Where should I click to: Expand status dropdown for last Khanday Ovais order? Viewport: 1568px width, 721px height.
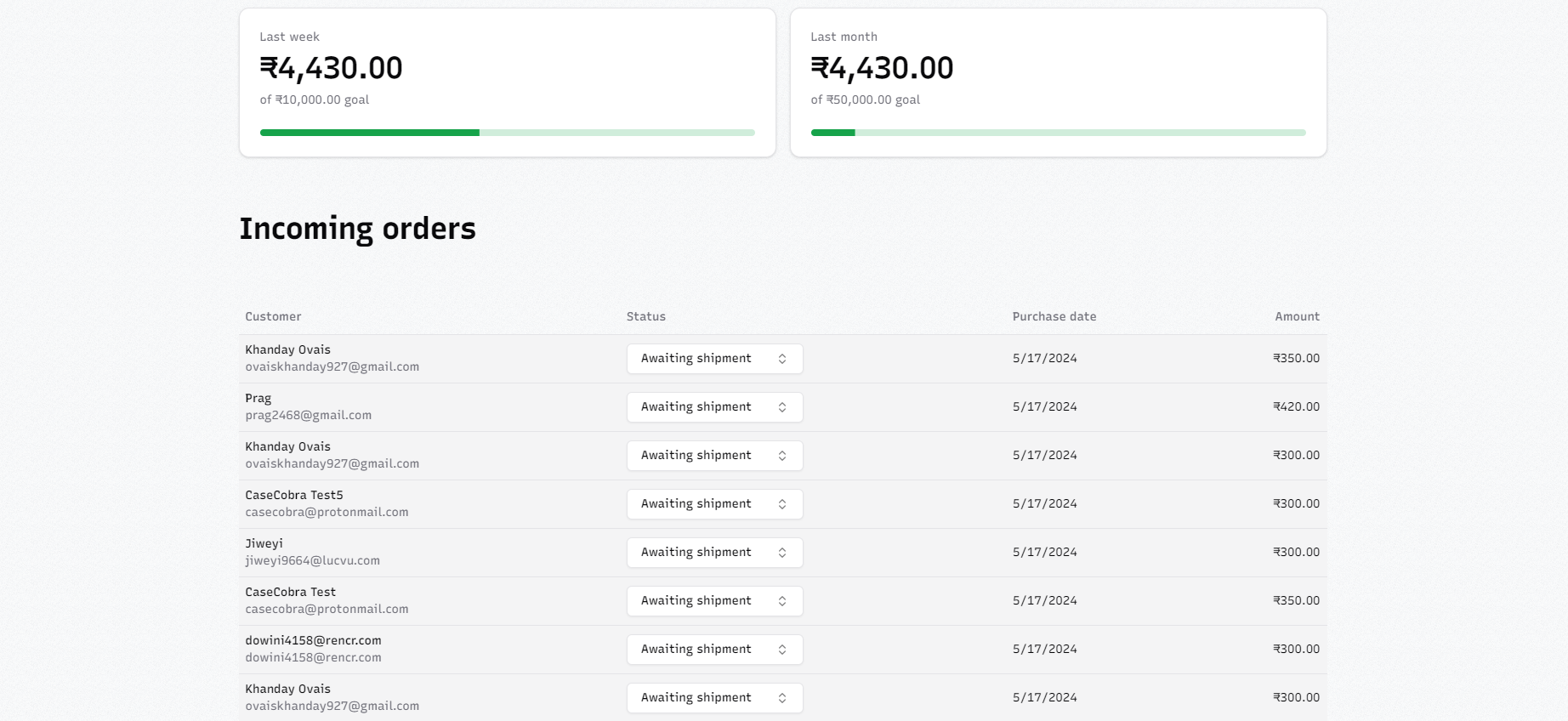[714, 698]
